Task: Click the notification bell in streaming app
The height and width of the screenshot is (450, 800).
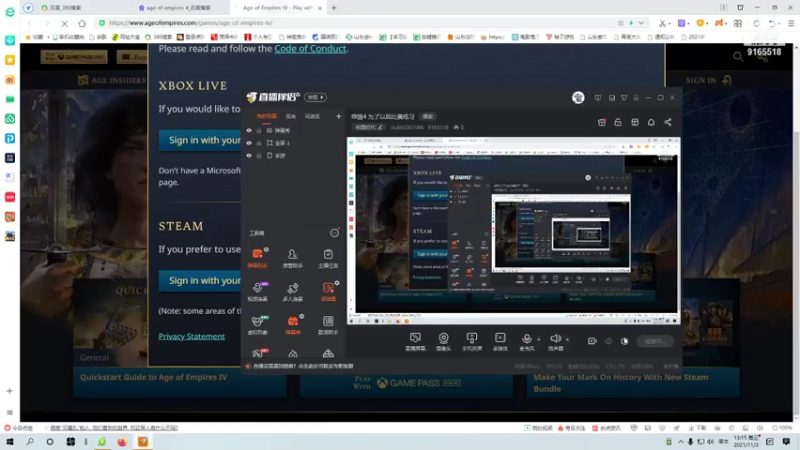Action: [651, 122]
